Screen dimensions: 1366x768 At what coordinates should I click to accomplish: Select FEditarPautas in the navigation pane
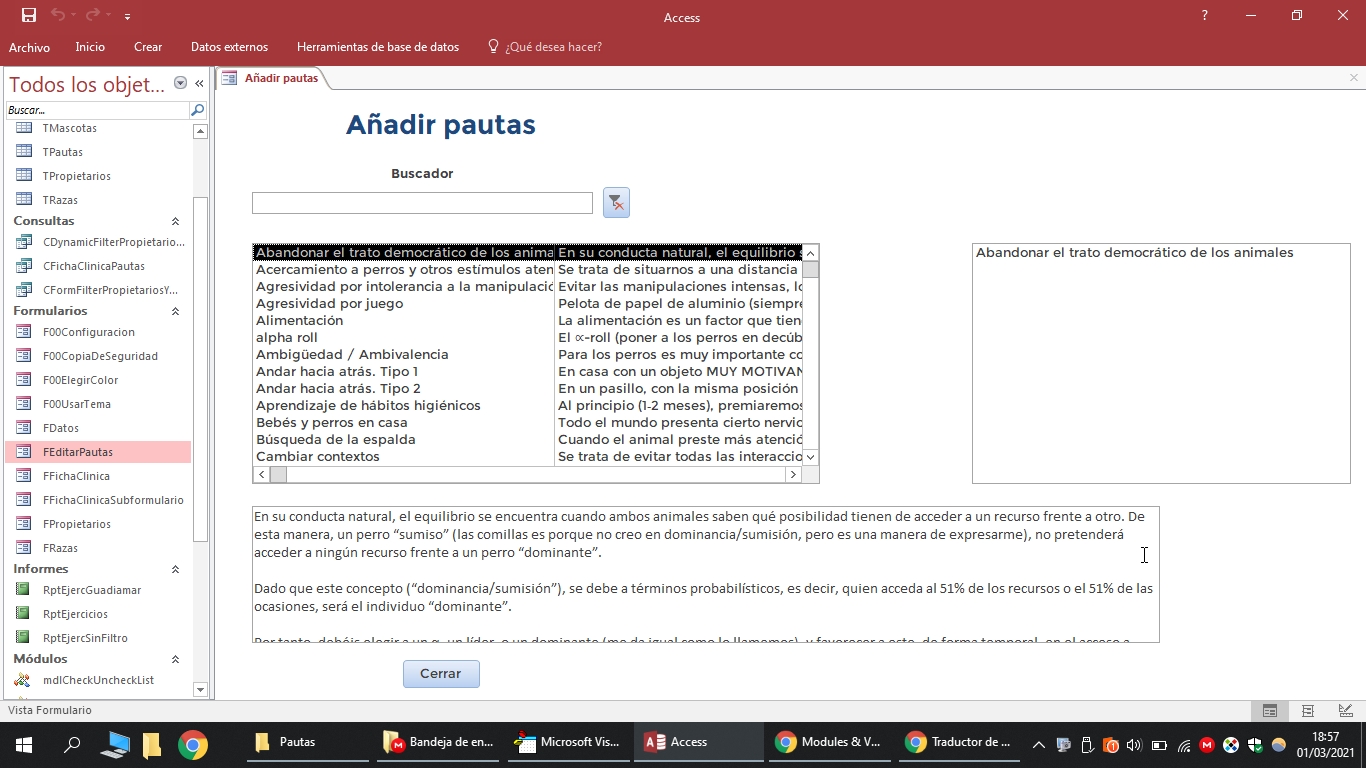[98, 452]
